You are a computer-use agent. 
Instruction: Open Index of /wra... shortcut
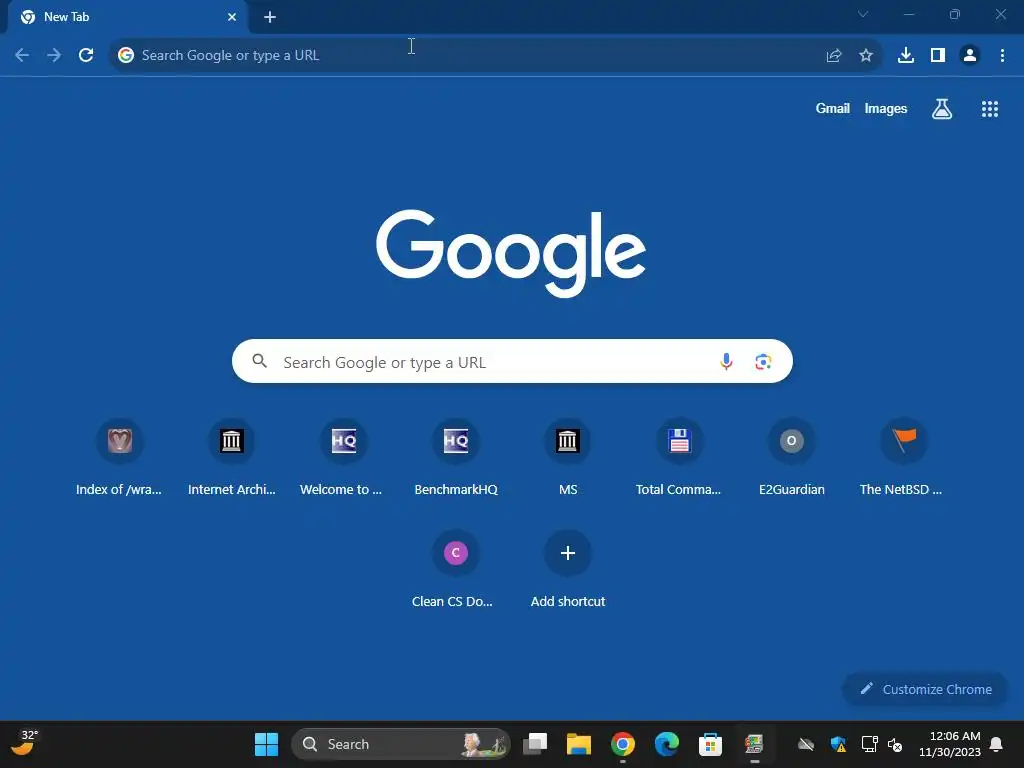[119, 459]
